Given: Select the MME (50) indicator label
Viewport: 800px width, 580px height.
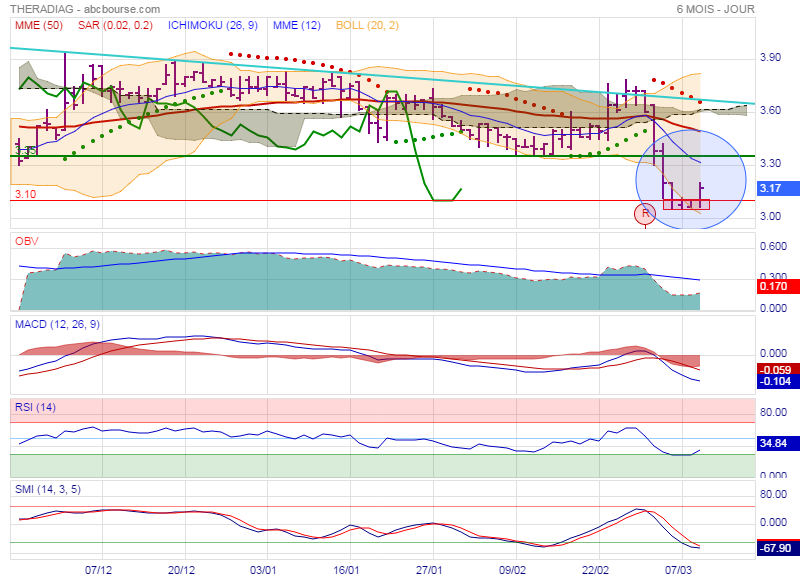Looking at the screenshot, I should click(x=39, y=25).
